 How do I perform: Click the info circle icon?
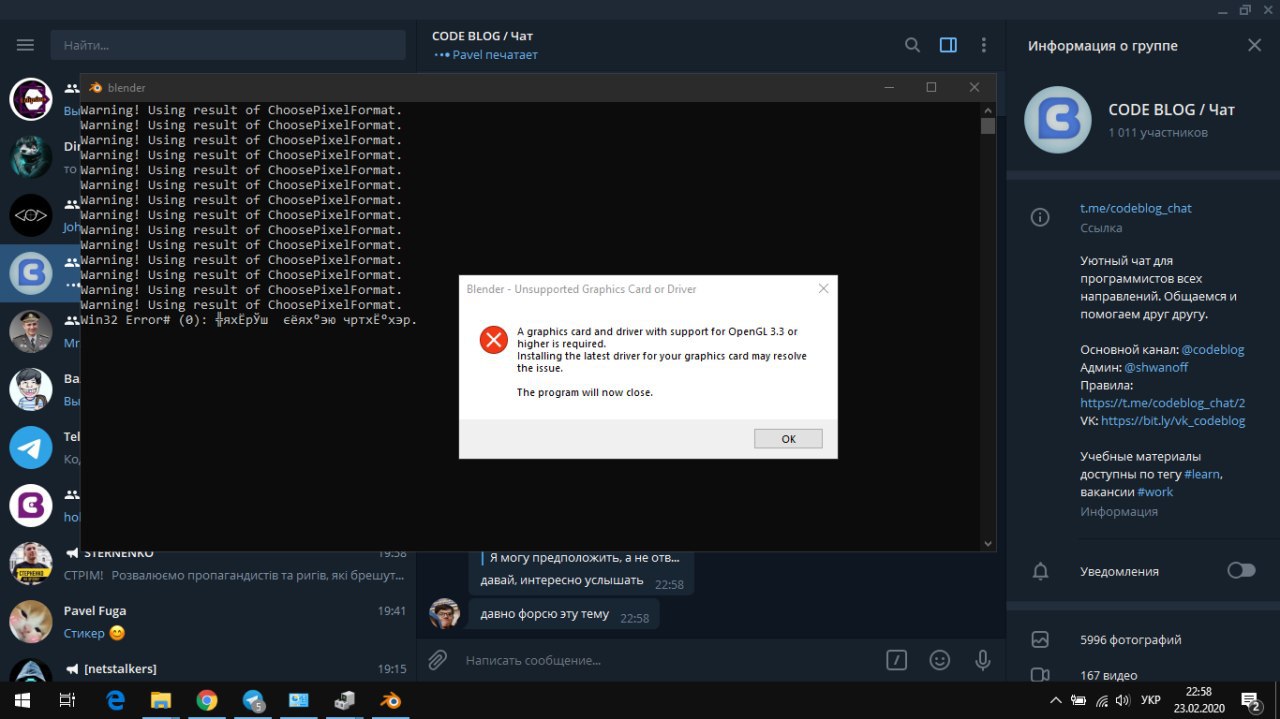pyautogui.click(x=1040, y=217)
